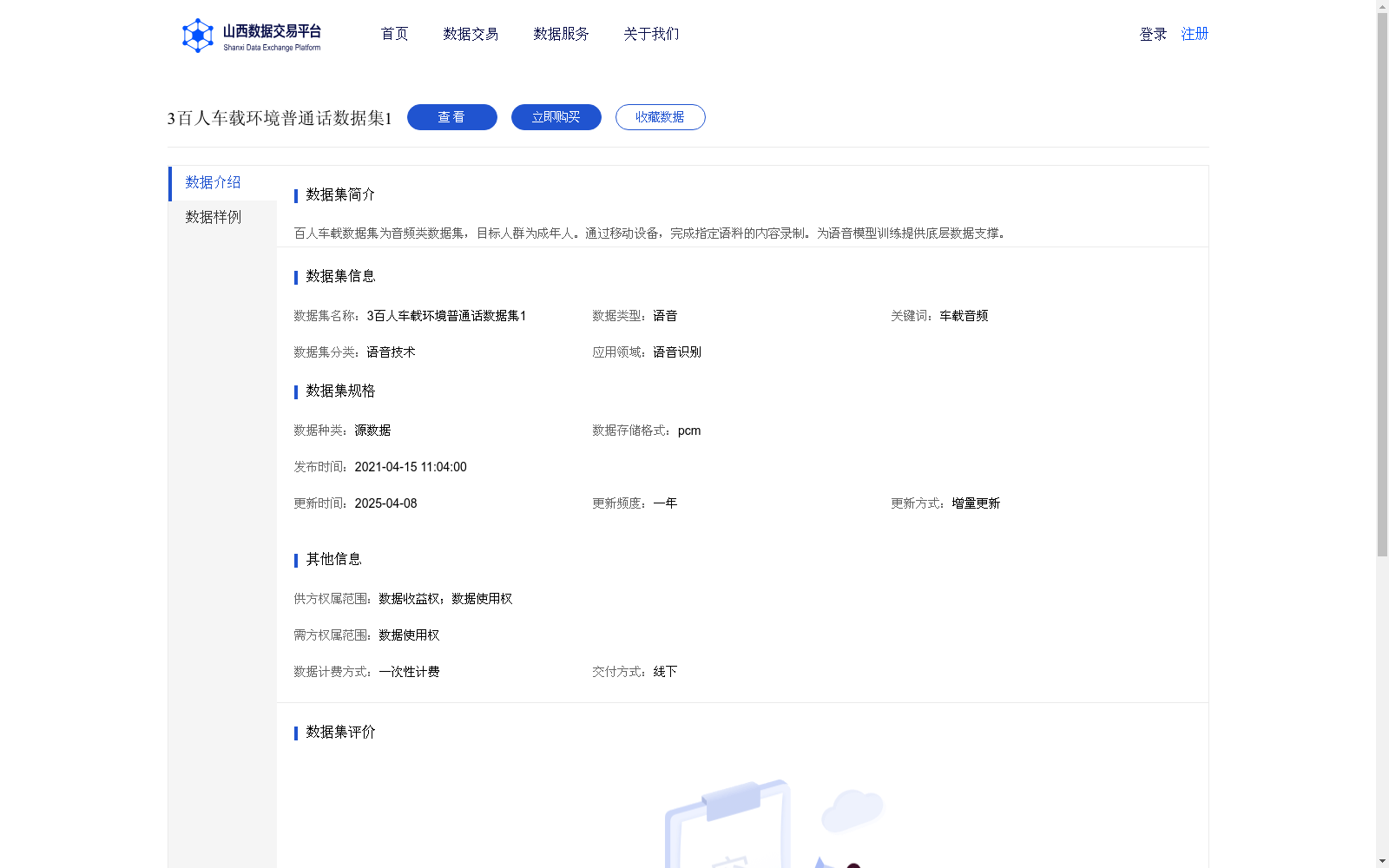Click the page title 3百人车载环境普通话数据集1
The height and width of the screenshot is (868, 1389).
(280, 118)
